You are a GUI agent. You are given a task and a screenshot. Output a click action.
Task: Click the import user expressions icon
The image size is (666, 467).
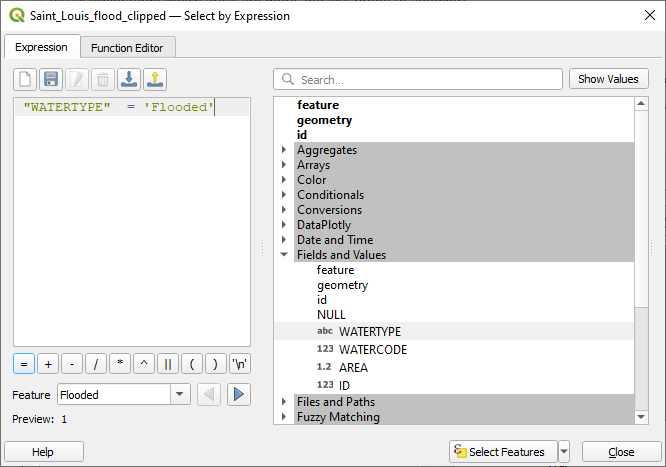tap(128, 79)
